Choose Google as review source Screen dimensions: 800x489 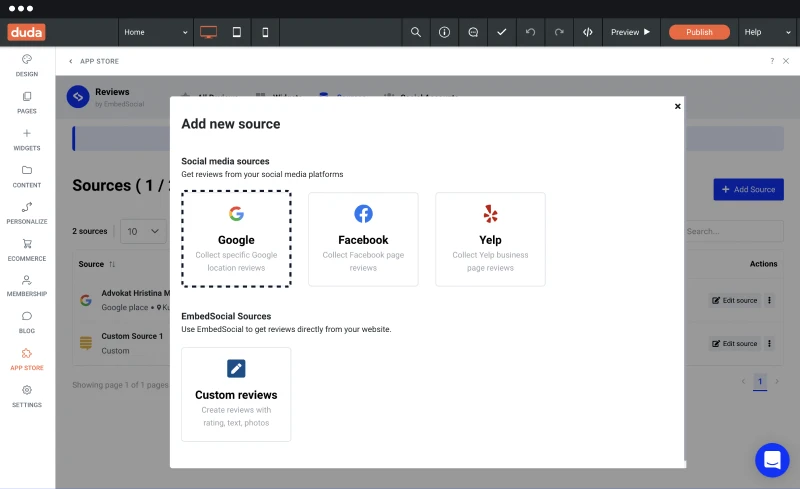(236, 239)
